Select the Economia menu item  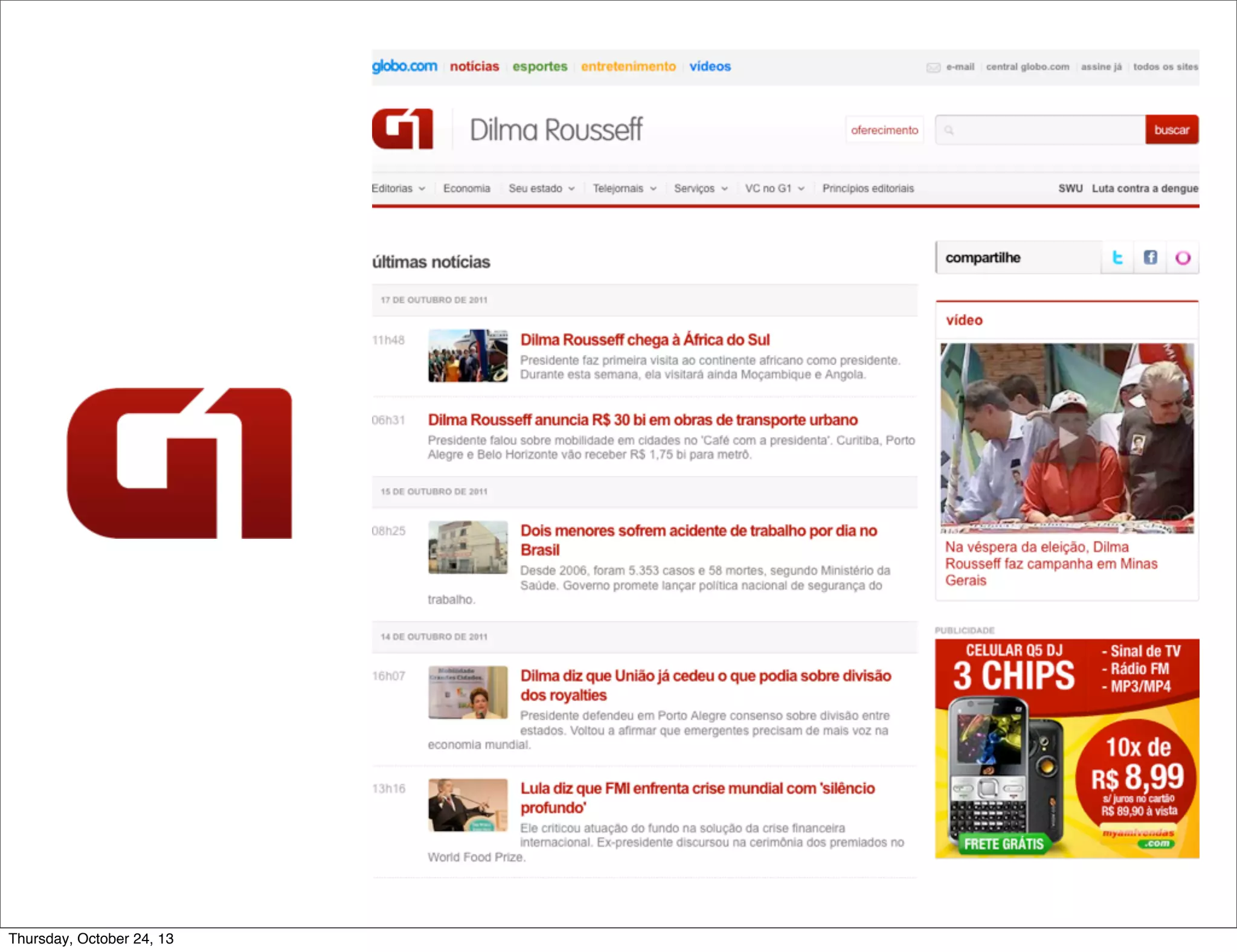[x=466, y=188]
